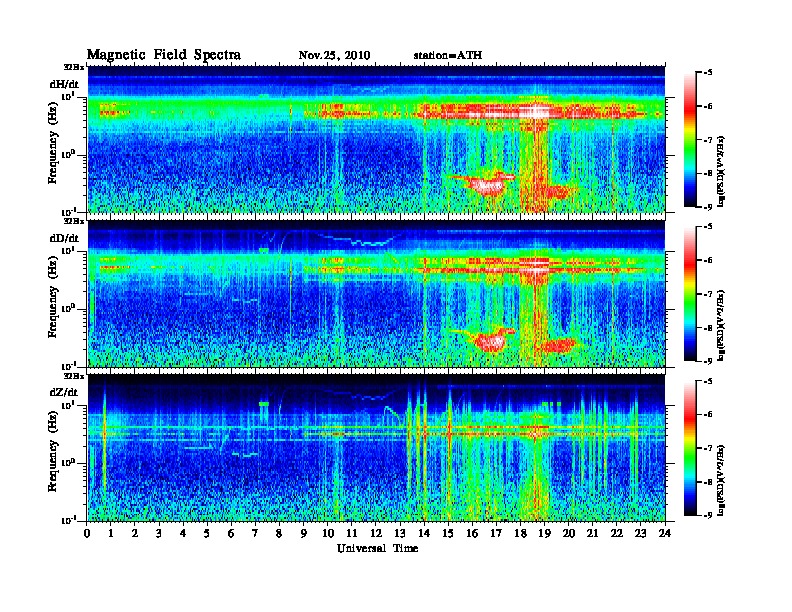Select the dH/dt color scale bar

[690, 139]
